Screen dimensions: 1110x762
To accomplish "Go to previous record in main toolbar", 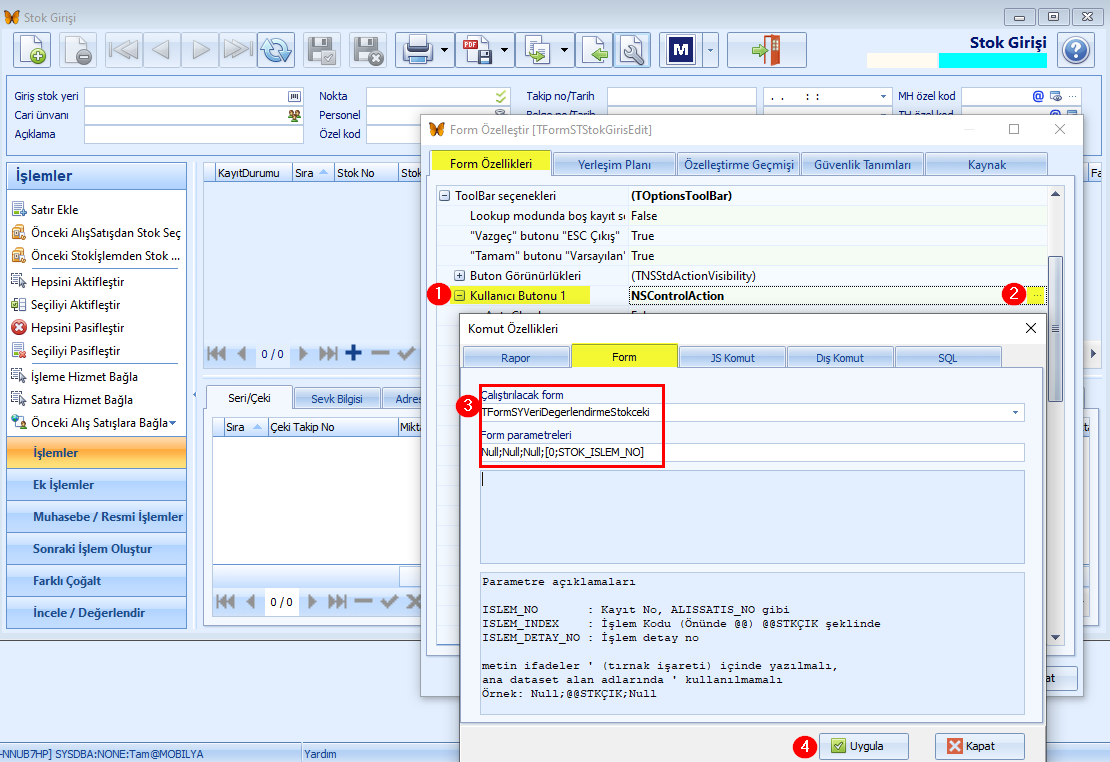I will 161,50.
